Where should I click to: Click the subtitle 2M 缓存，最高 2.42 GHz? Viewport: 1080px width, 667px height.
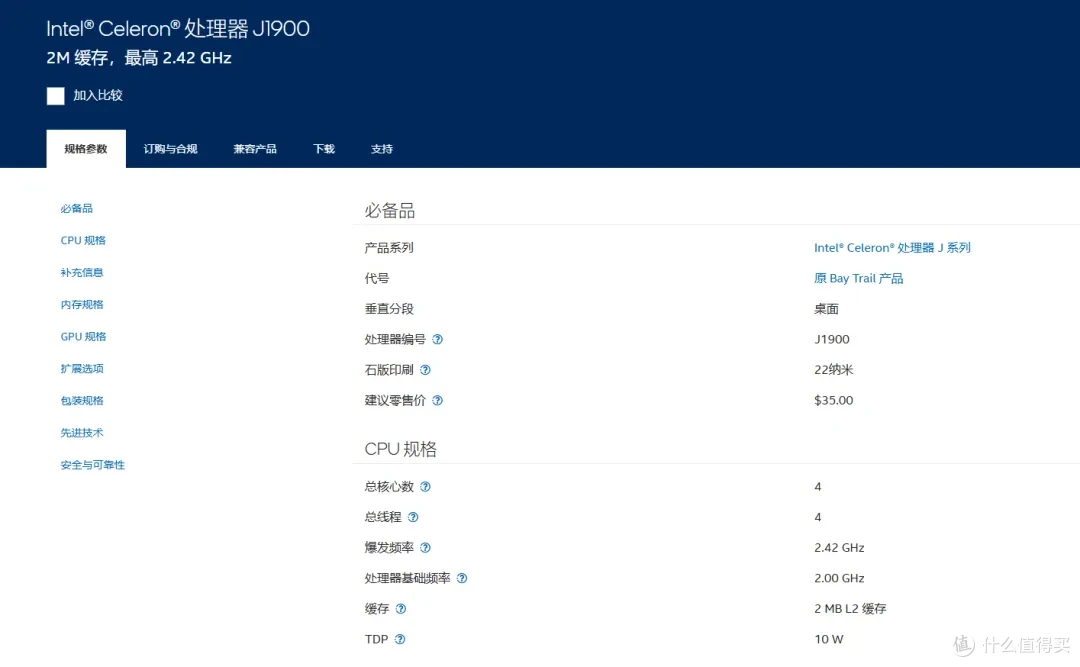tap(138, 58)
